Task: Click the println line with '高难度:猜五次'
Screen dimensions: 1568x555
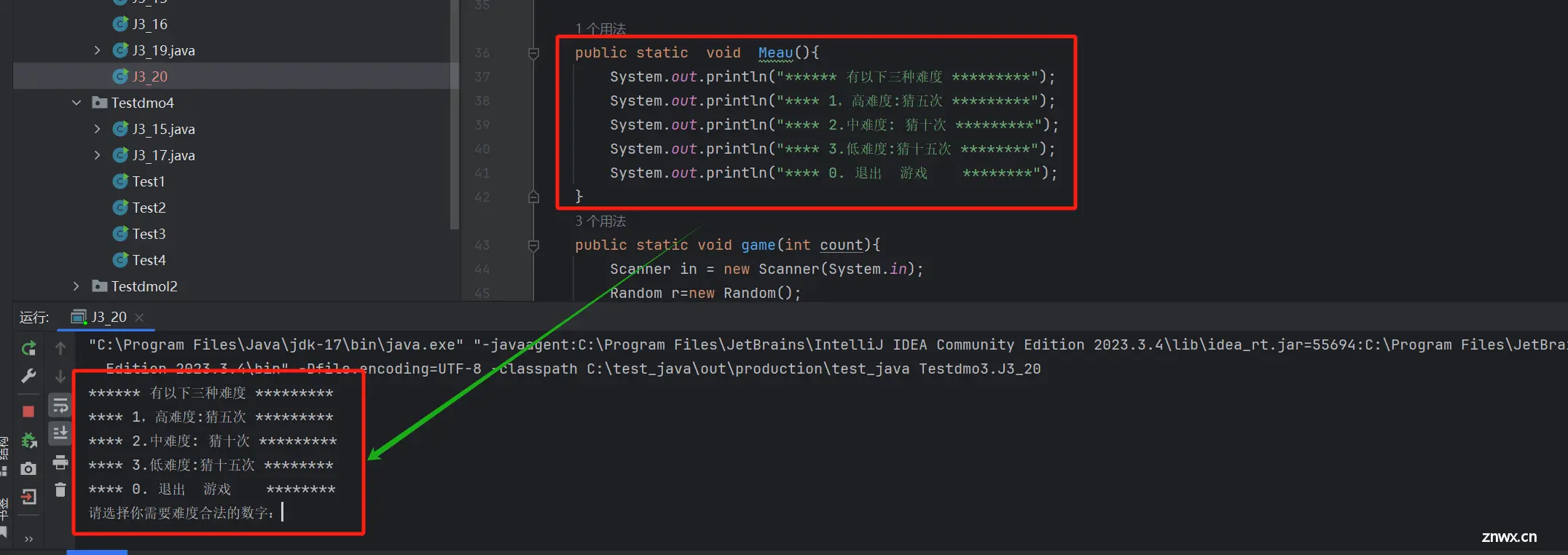Action: click(x=832, y=101)
